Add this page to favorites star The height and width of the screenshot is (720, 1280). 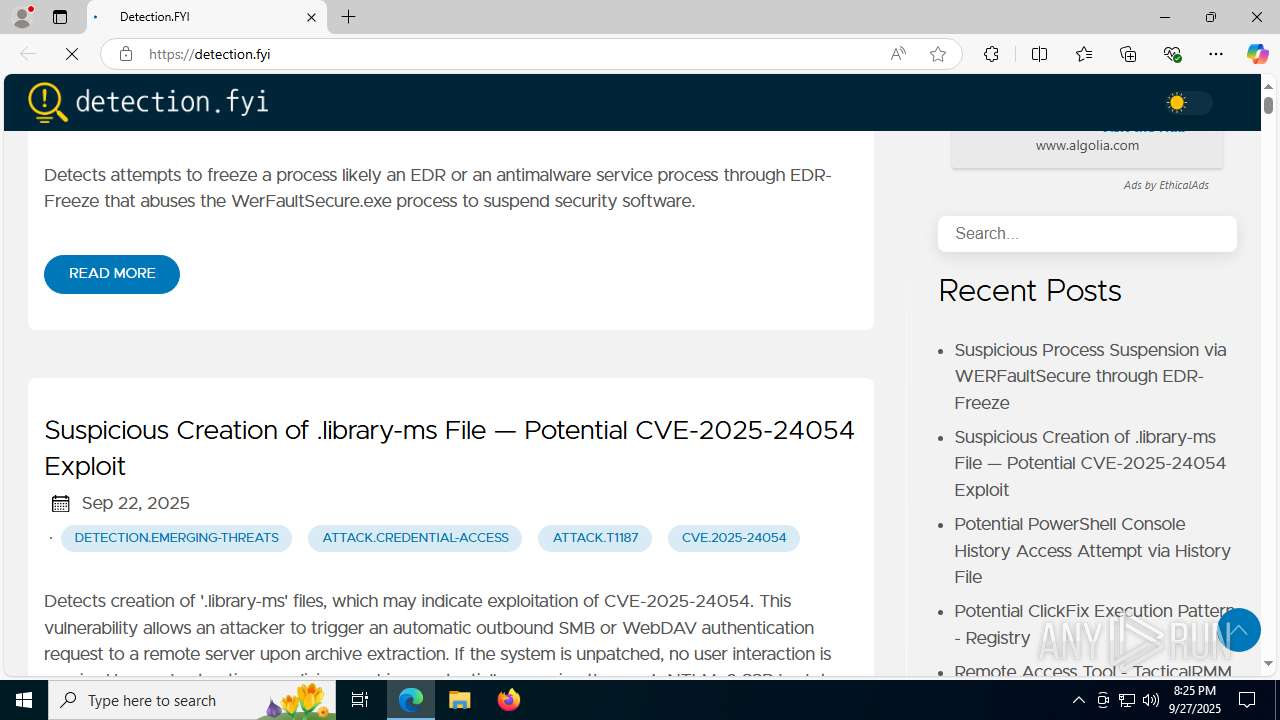[938, 54]
